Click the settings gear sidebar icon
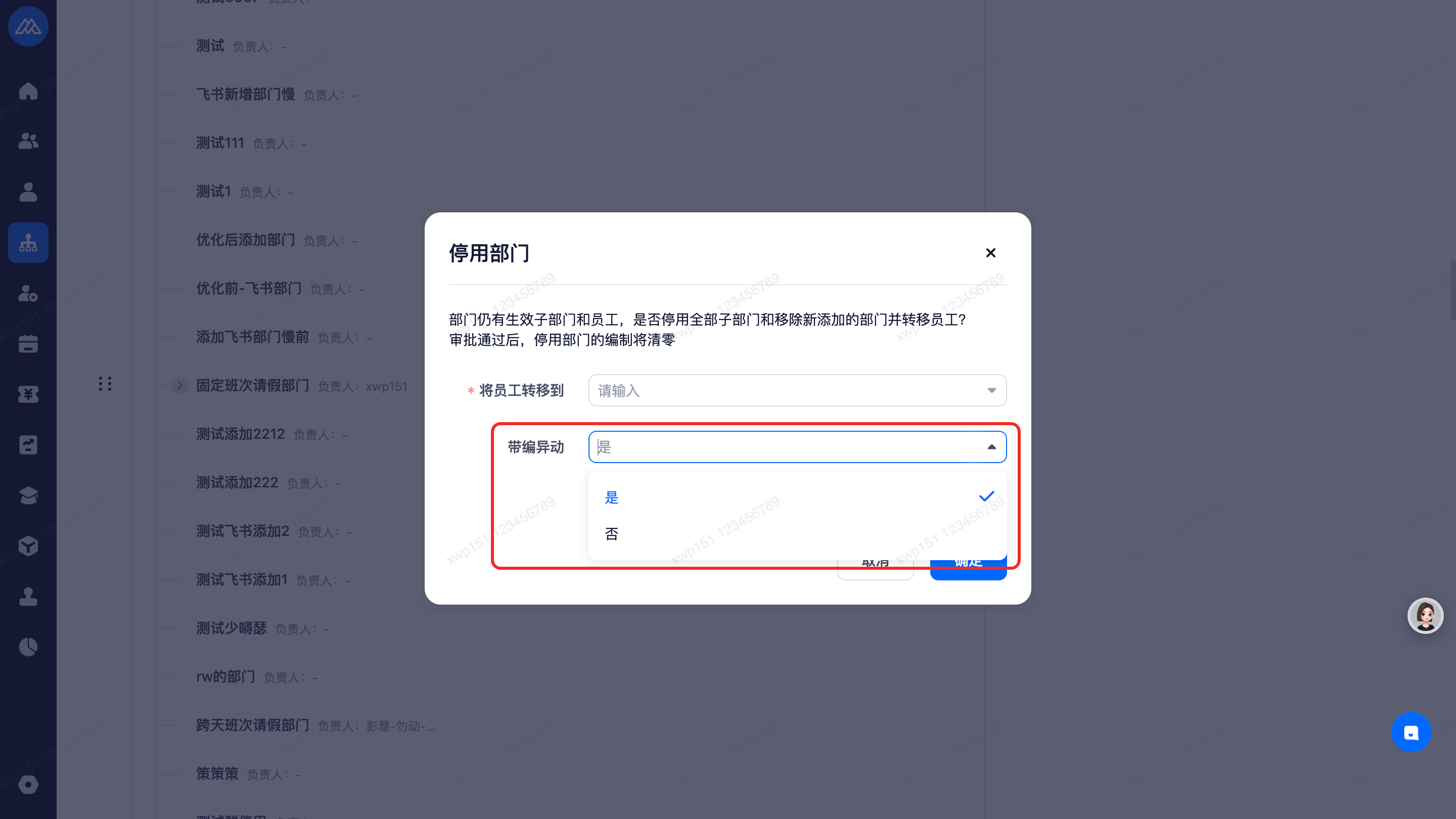Screen dimensions: 1456x819 point(28,785)
